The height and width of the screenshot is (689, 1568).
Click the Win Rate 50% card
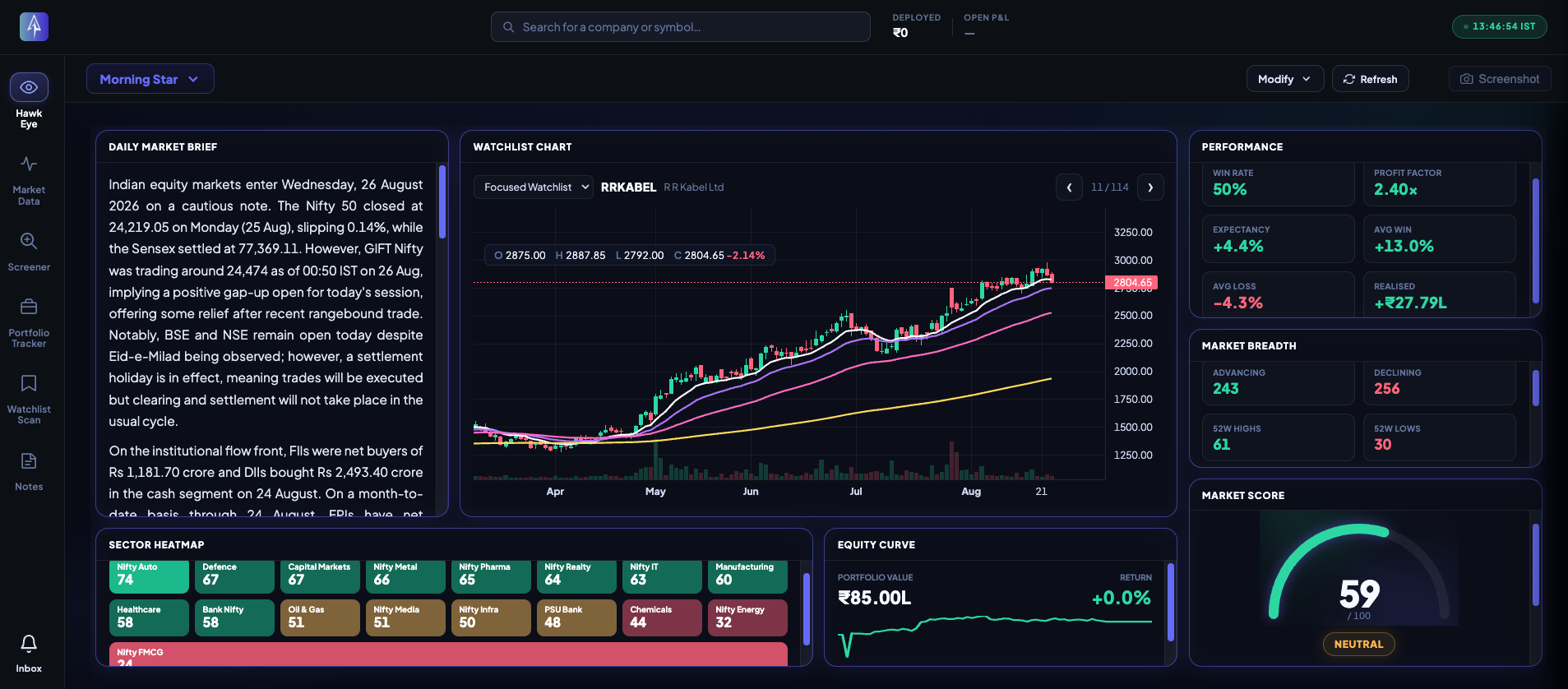(x=1278, y=184)
